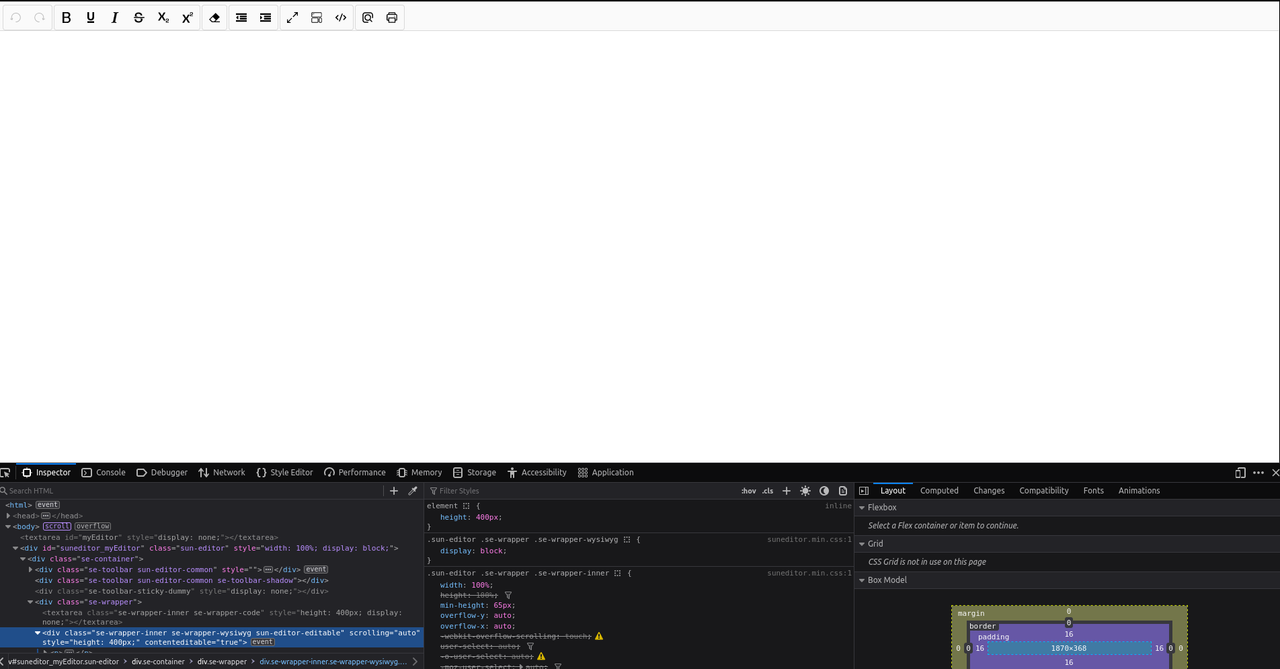The width and height of the screenshot is (1280, 669).
Task: Toggle Show blocks icon
Action: [x=316, y=18]
